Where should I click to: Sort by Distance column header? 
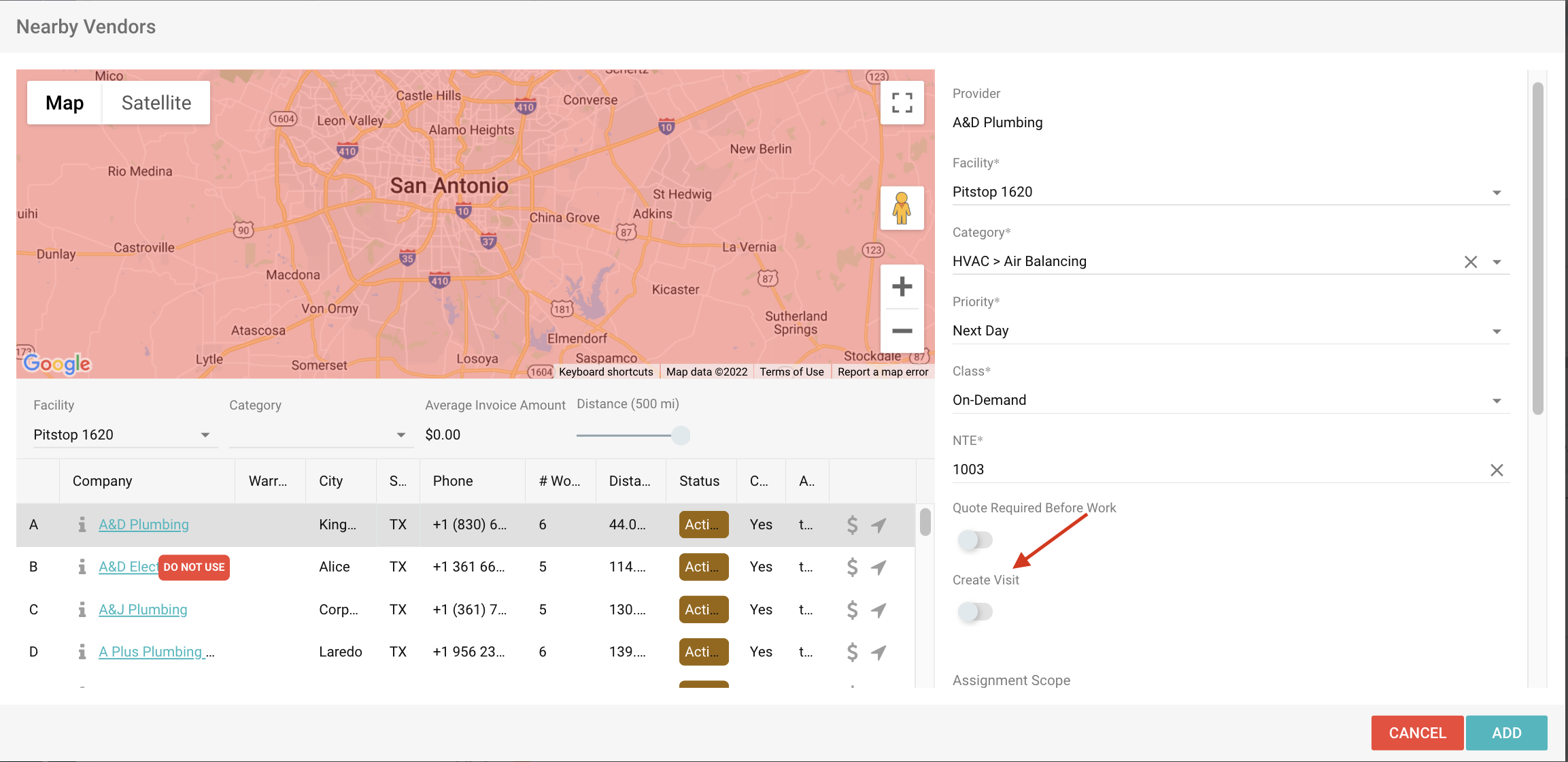pos(630,481)
